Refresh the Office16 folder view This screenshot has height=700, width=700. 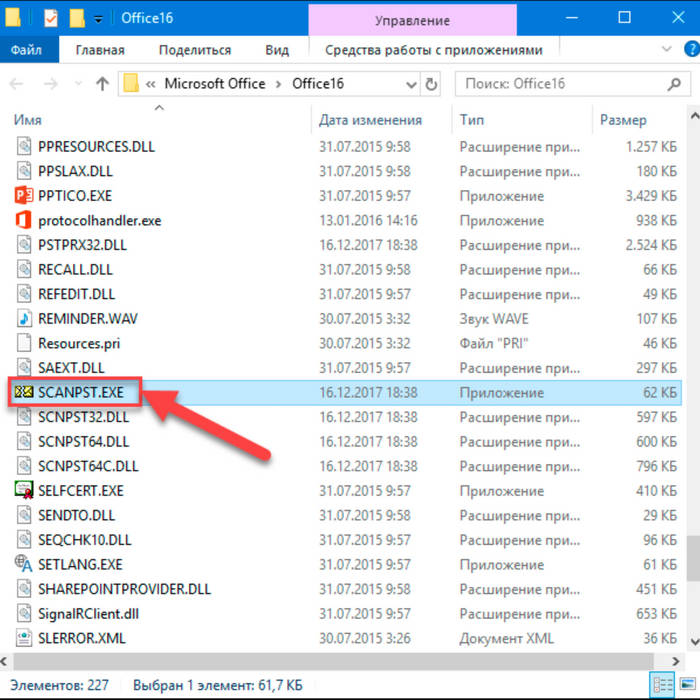pyautogui.click(x=432, y=84)
